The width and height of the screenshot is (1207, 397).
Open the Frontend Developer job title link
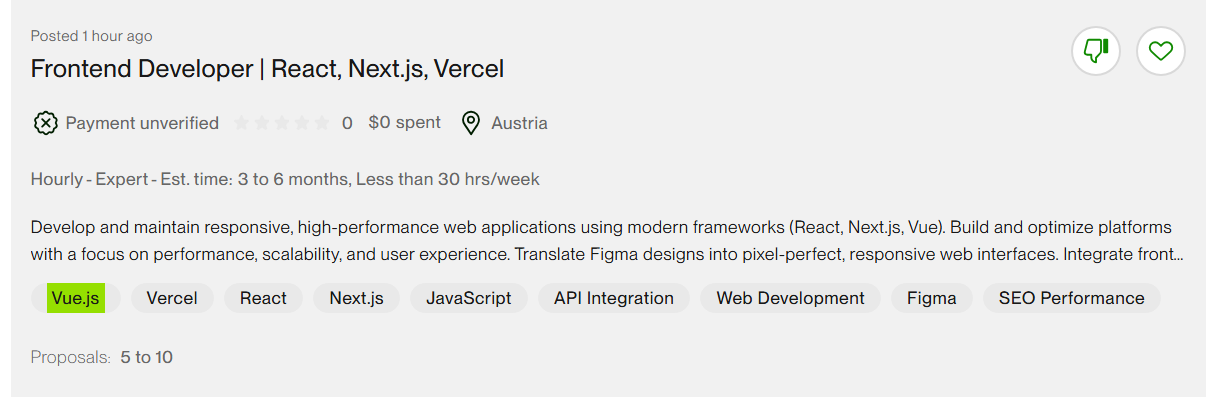[267, 69]
